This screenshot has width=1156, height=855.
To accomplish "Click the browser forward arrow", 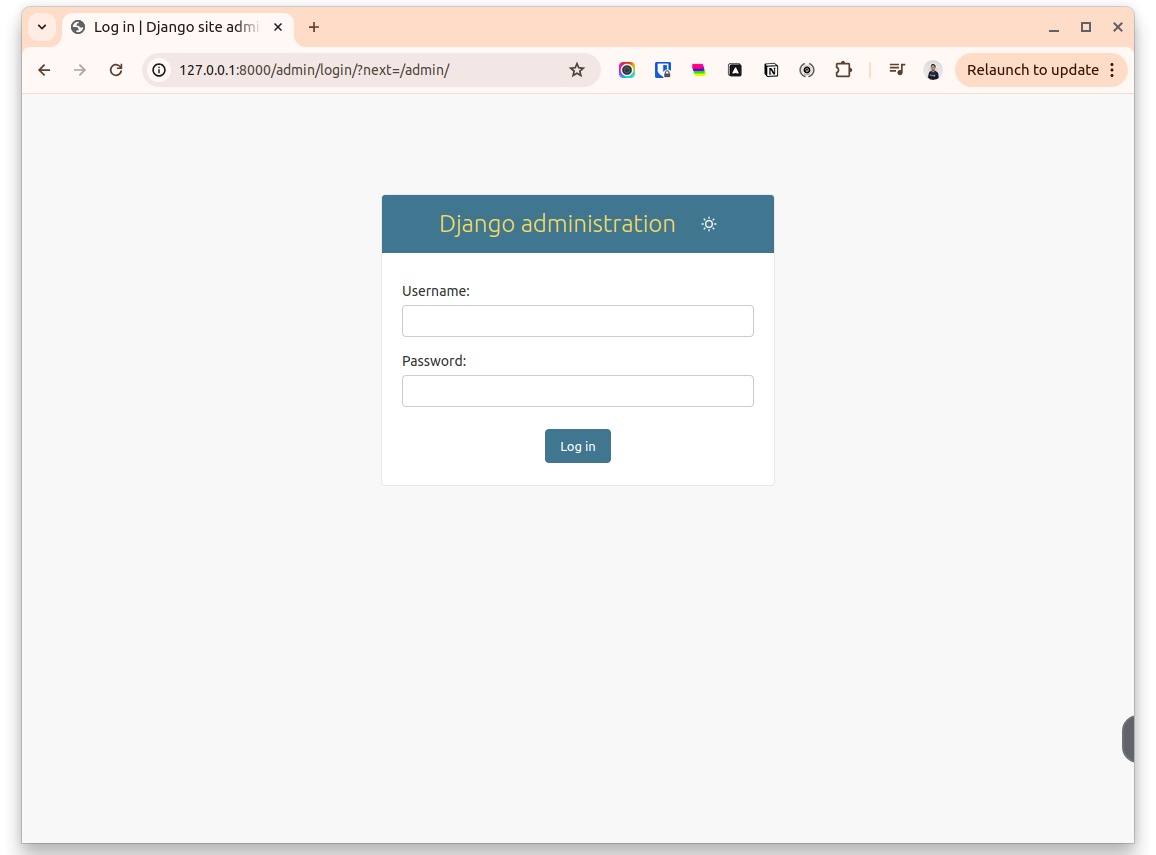I will pos(80,70).
